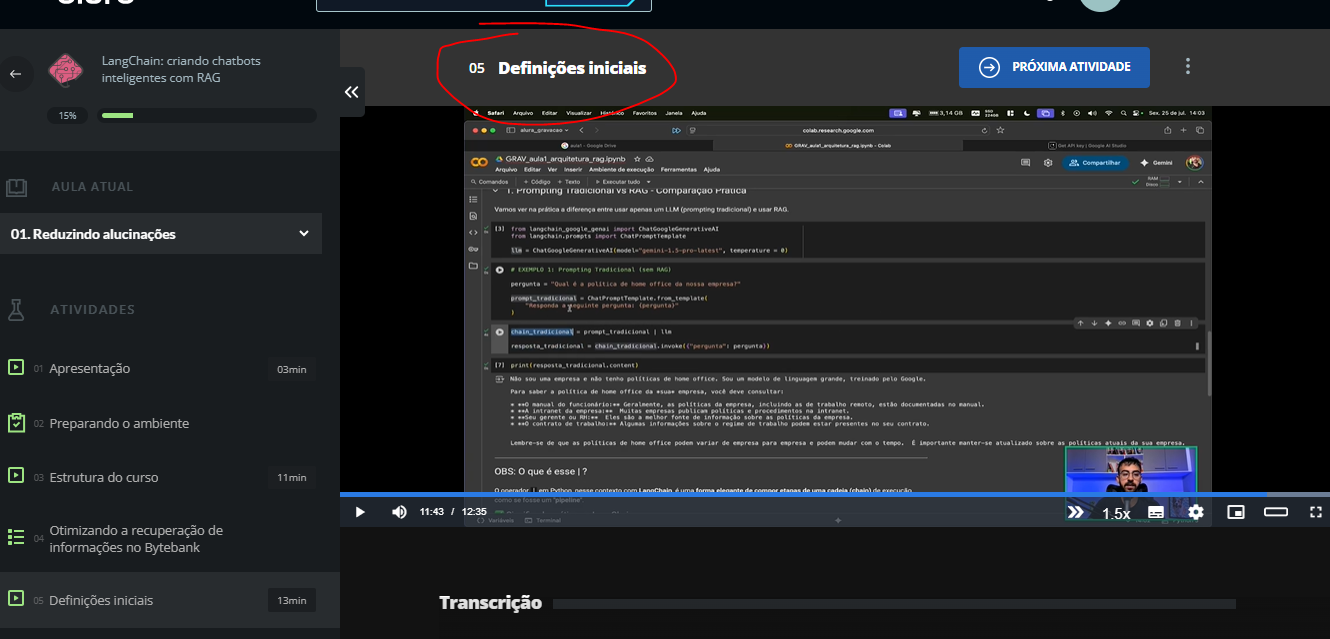Expand the 01. Reduzindo alucinações dropdown
The height and width of the screenshot is (639, 1330).
click(x=161, y=234)
